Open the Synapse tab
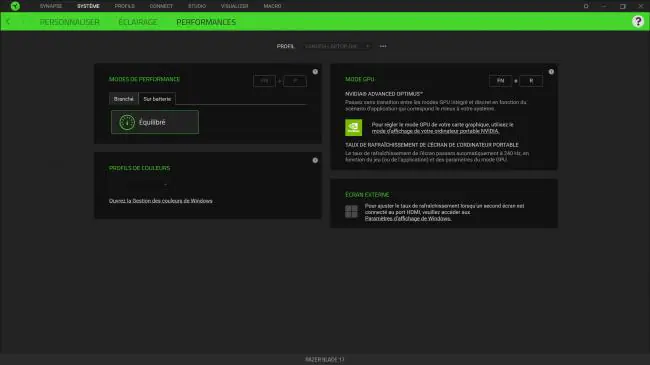 pos(51,6)
